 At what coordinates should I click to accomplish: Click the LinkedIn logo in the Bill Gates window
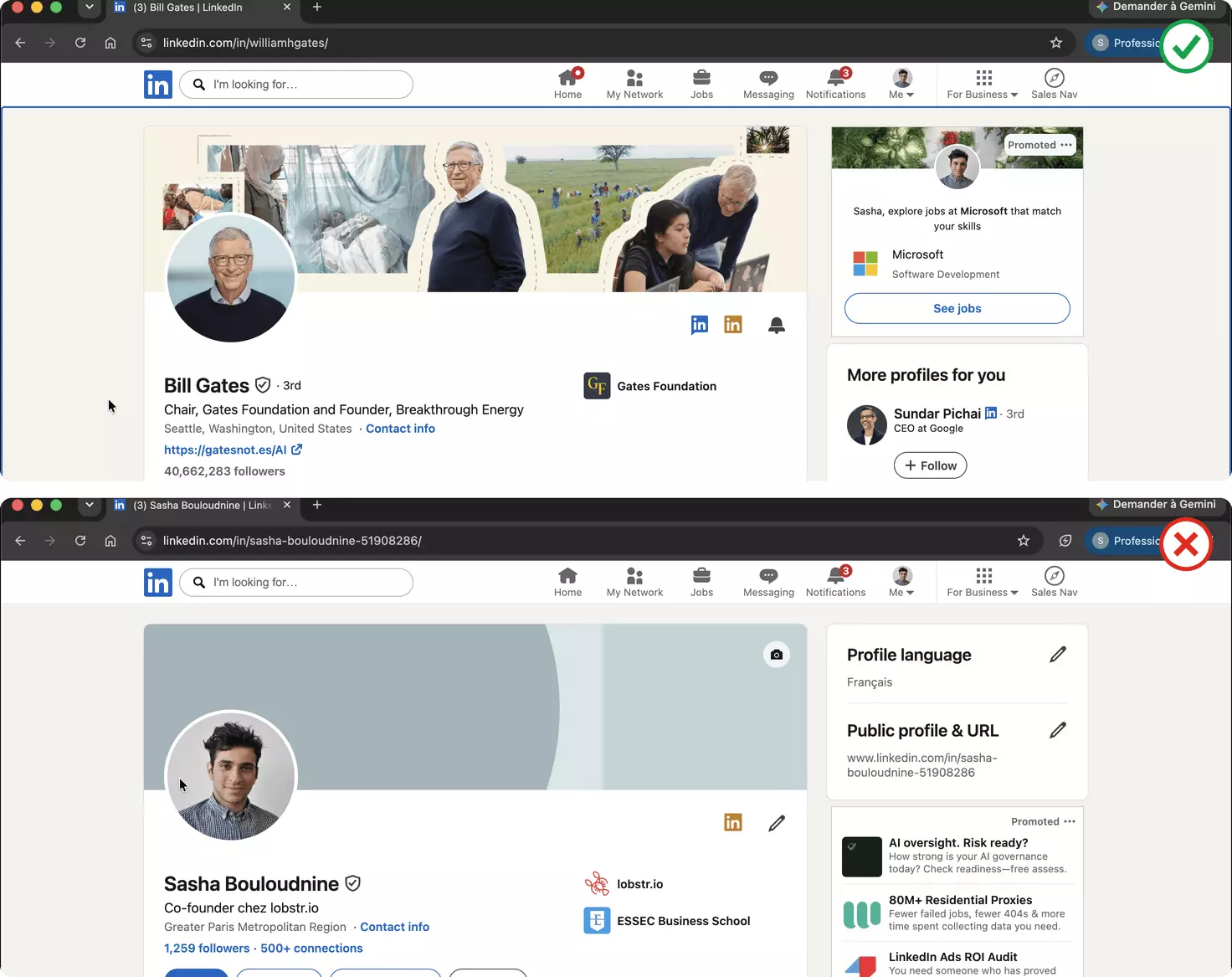click(x=158, y=85)
